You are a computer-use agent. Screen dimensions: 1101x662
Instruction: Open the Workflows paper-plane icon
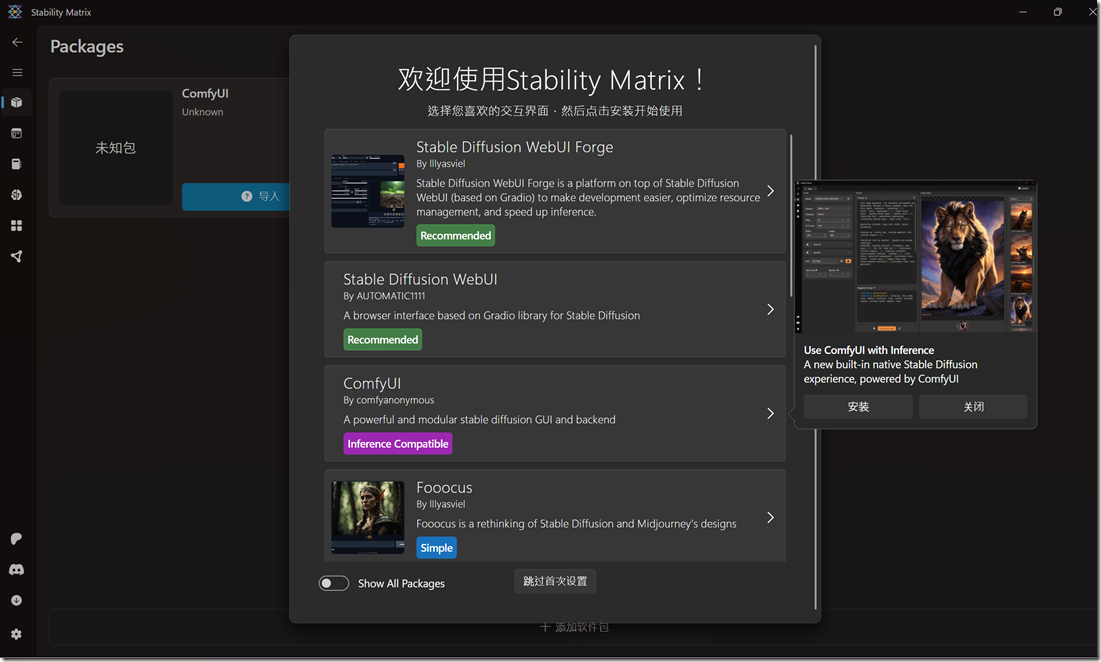(x=17, y=256)
